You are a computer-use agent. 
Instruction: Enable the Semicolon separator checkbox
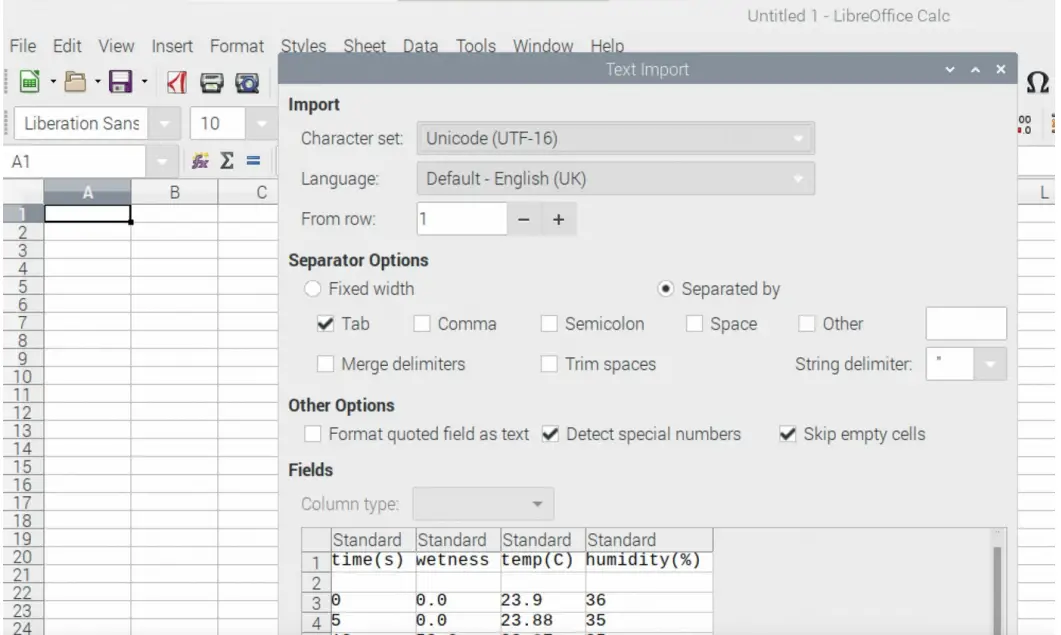click(549, 324)
